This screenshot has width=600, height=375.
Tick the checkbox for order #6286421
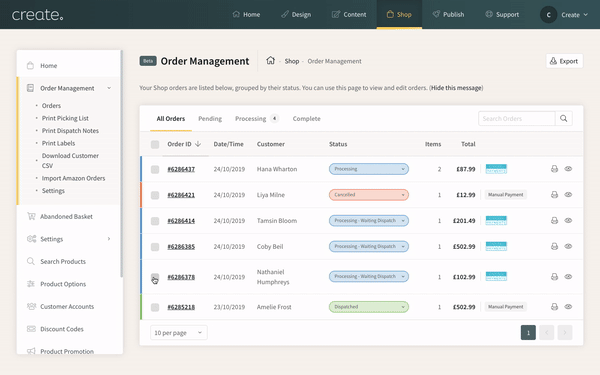155,195
